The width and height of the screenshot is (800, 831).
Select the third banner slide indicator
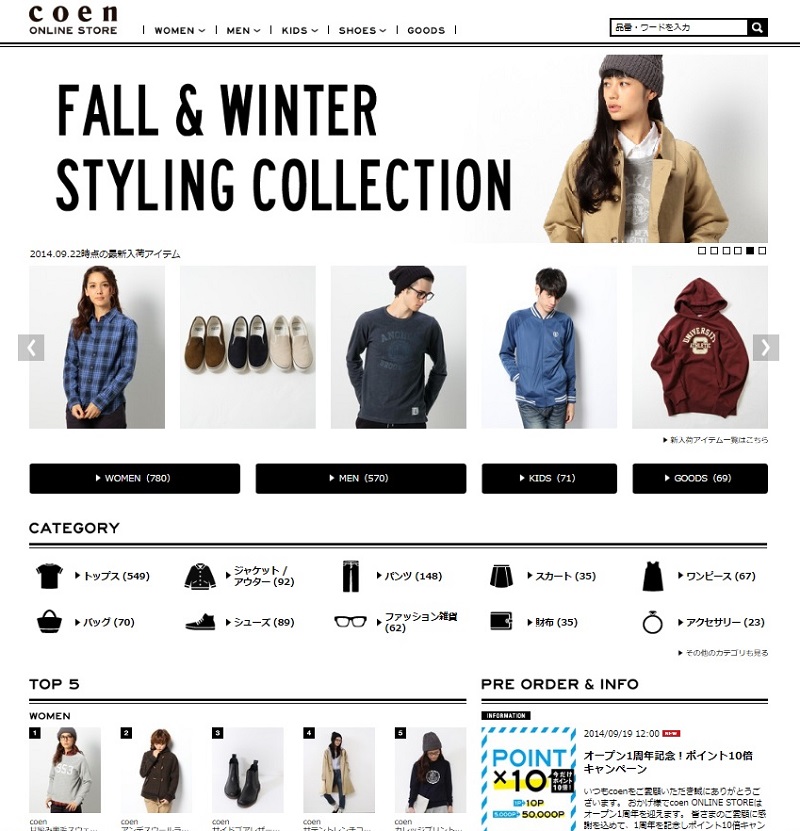tap(726, 251)
